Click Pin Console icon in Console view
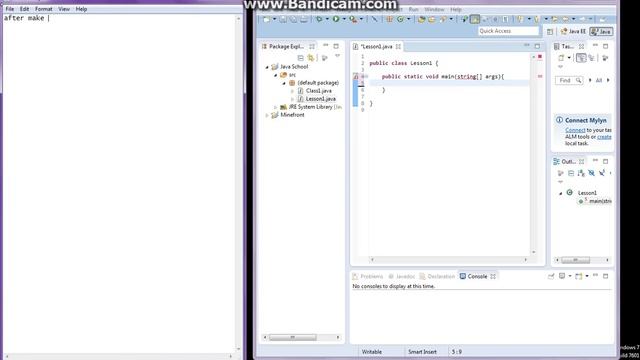The image size is (640, 360). click(551, 276)
